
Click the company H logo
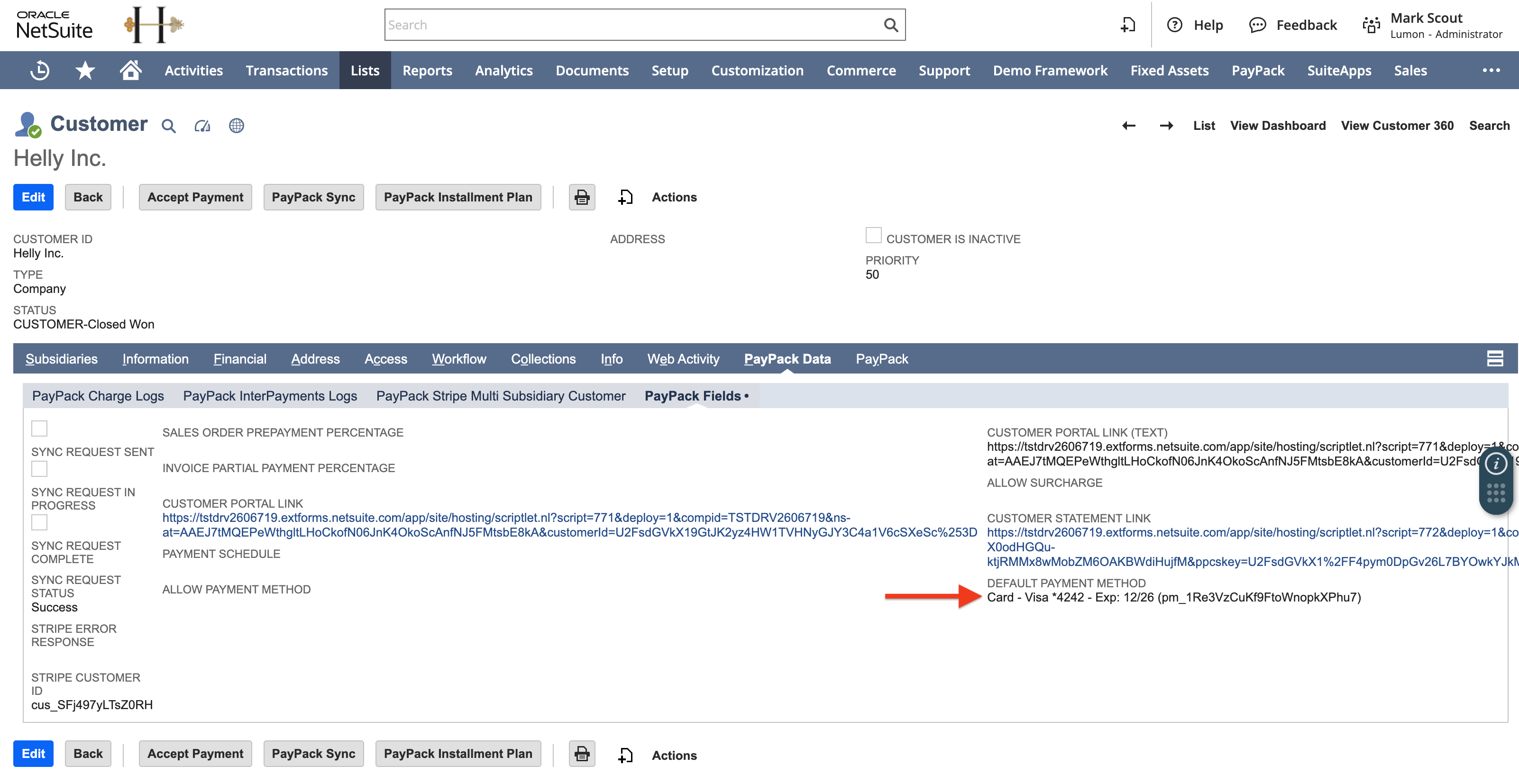[x=153, y=25]
